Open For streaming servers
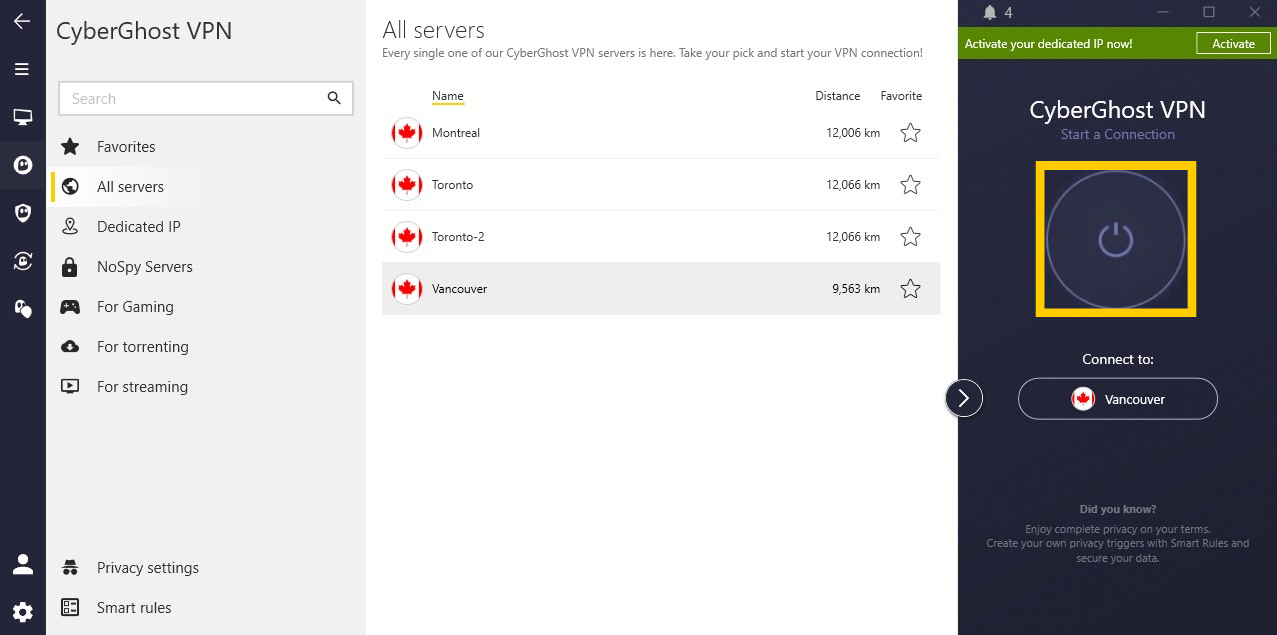The width and height of the screenshot is (1277, 635). coord(142,387)
